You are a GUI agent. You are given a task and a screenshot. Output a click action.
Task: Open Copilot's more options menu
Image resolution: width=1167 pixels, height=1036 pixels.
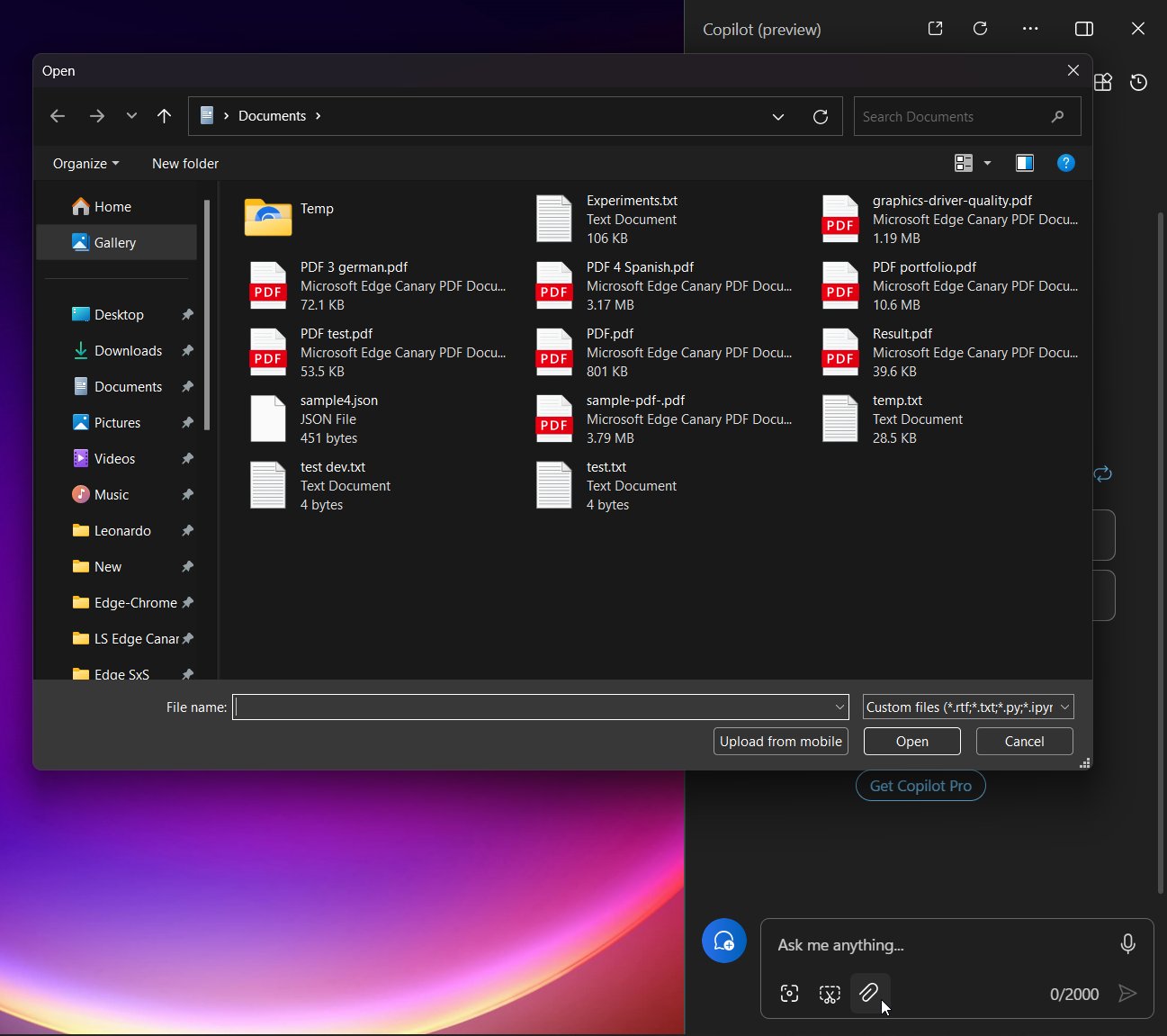1029,28
